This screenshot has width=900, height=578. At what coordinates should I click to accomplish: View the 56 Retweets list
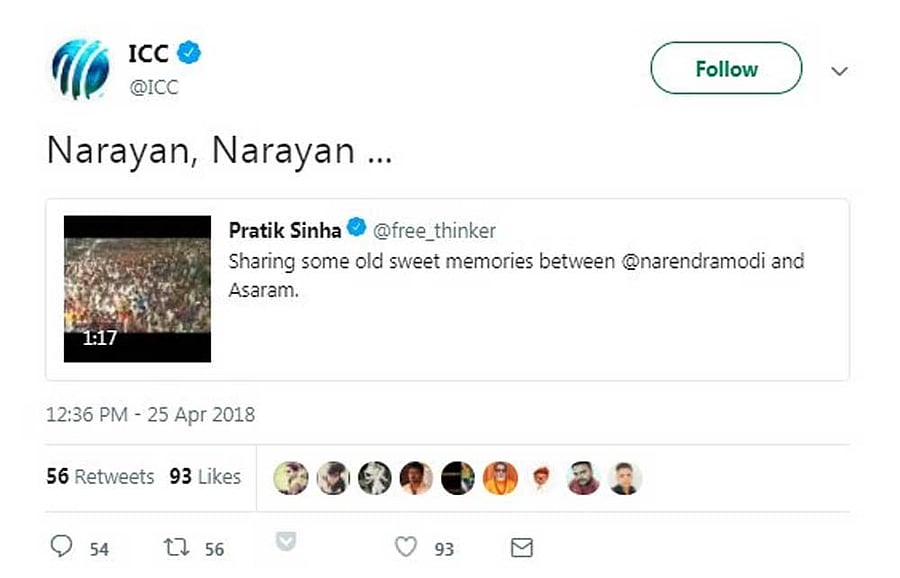click(100, 476)
